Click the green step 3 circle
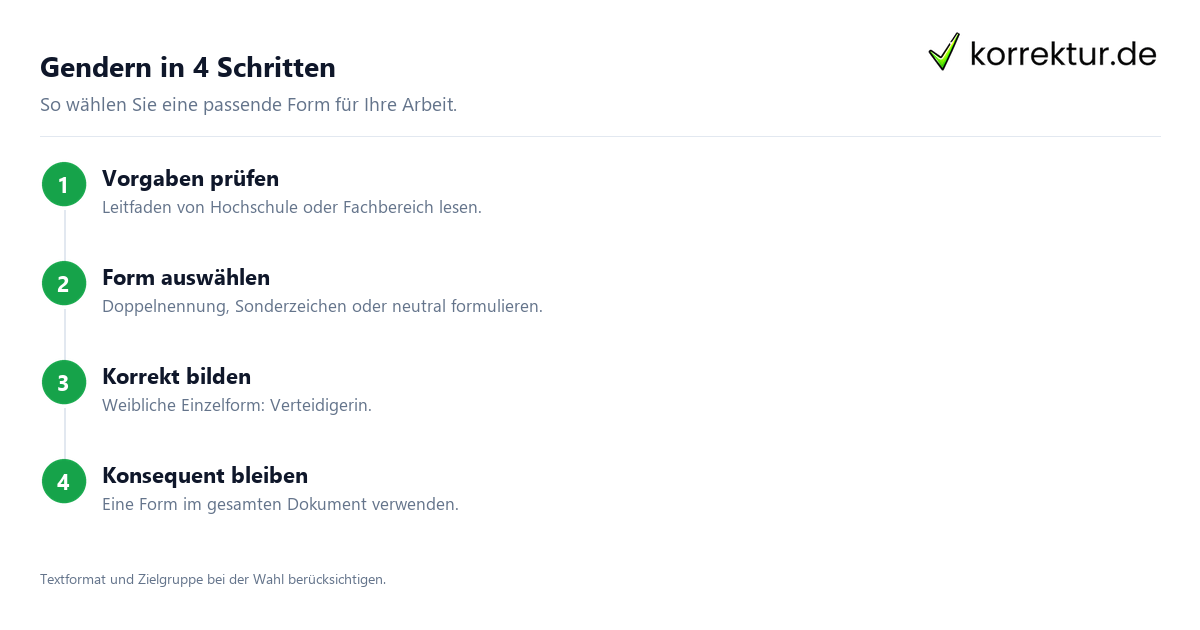 (64, 382)
